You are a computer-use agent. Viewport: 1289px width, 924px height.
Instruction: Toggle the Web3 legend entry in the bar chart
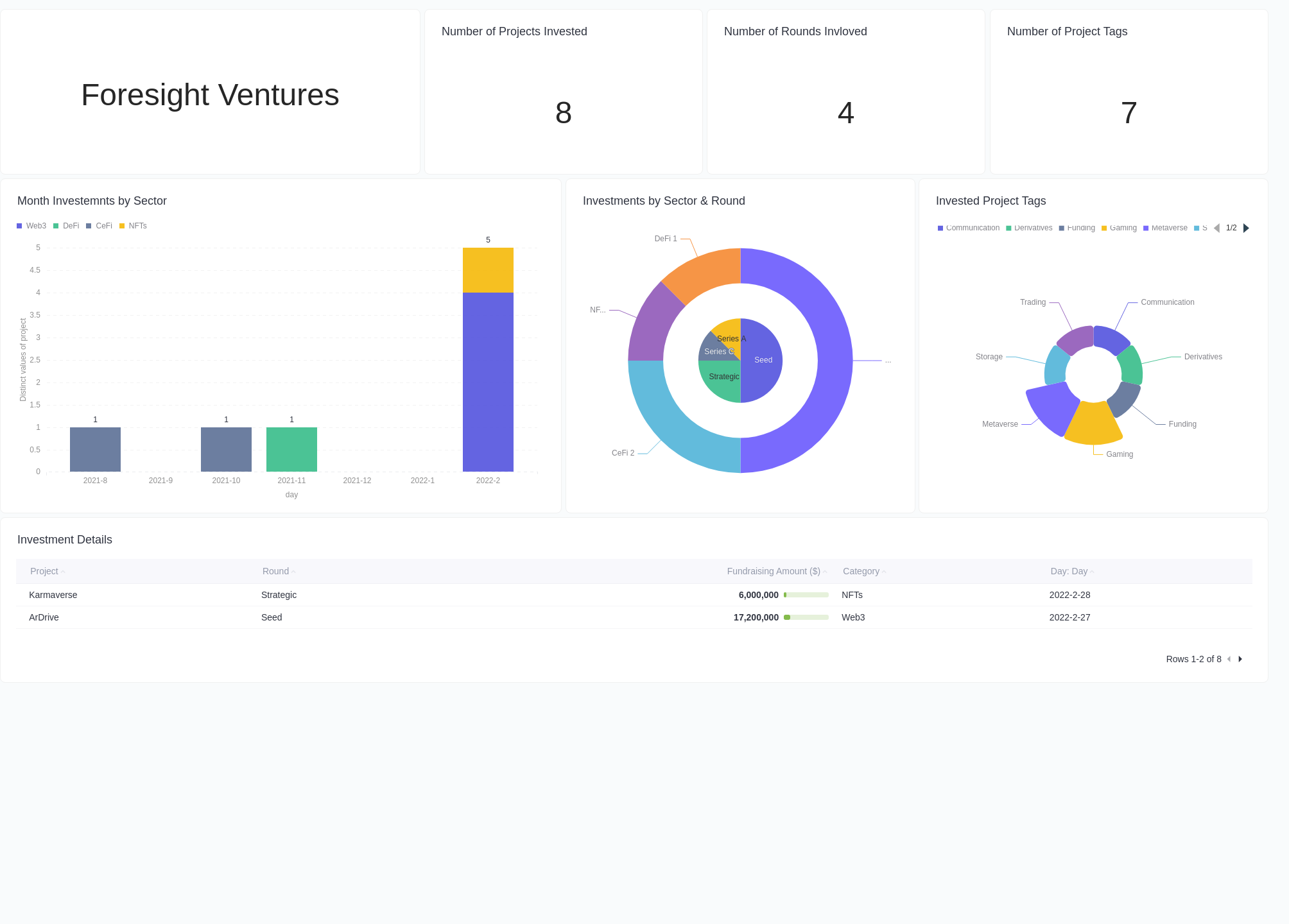31,226
